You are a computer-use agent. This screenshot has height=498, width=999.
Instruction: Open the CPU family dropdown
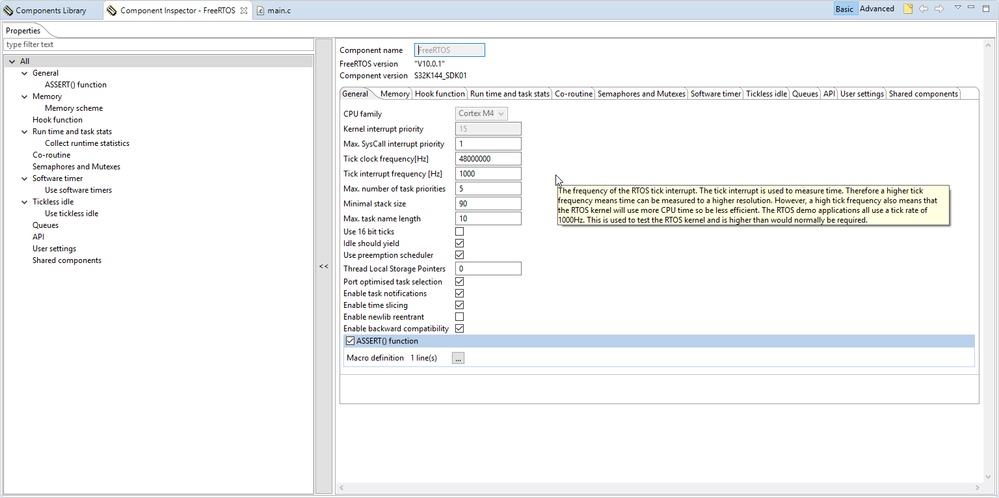[482, 113]
